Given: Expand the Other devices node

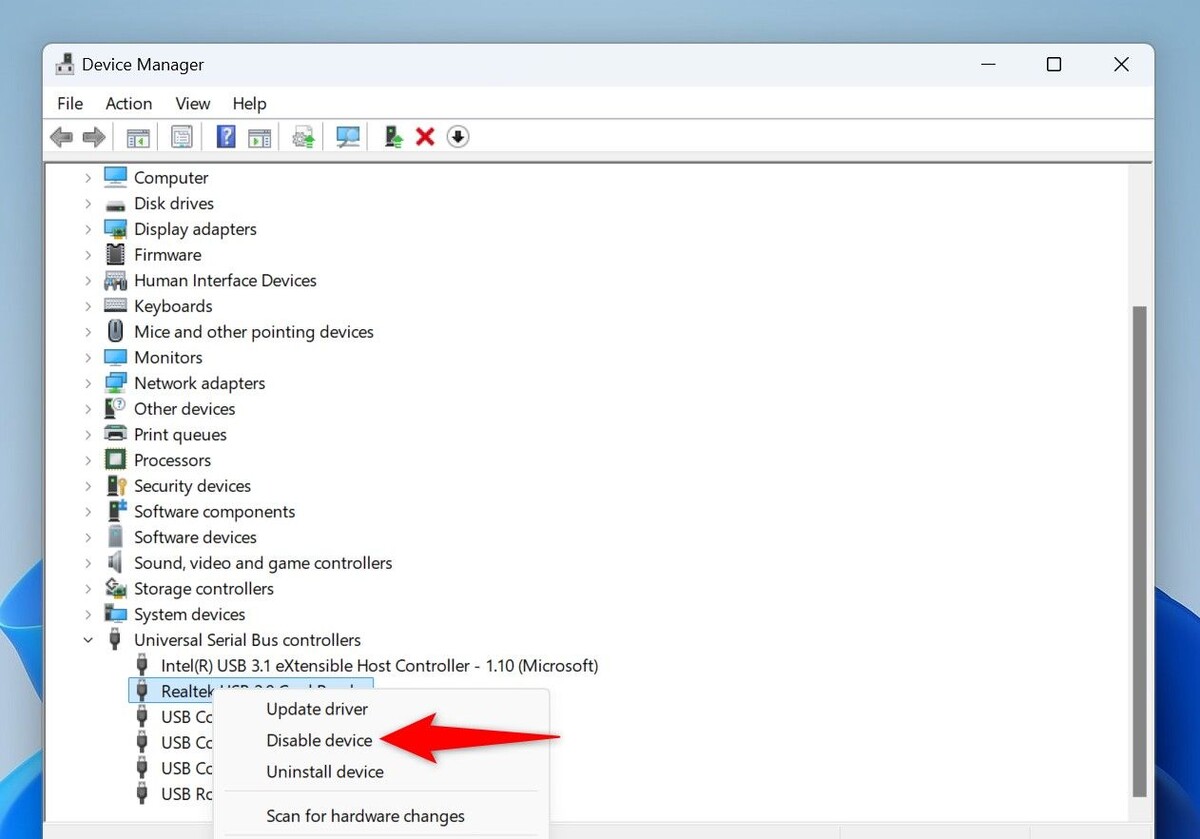Looking at the screenshot, I should [x=88, y=409].
